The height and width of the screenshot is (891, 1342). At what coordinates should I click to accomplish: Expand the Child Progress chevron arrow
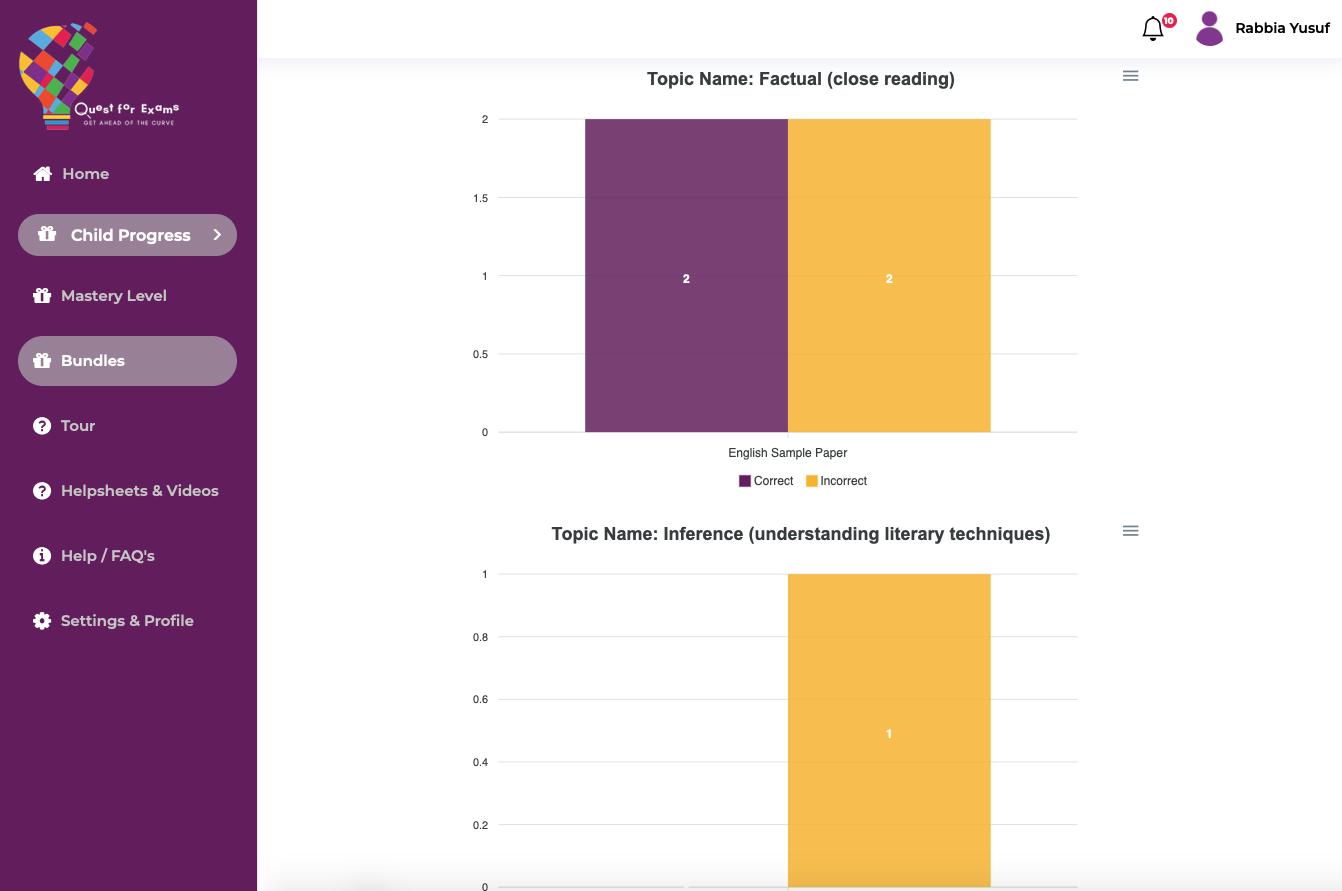217,235
